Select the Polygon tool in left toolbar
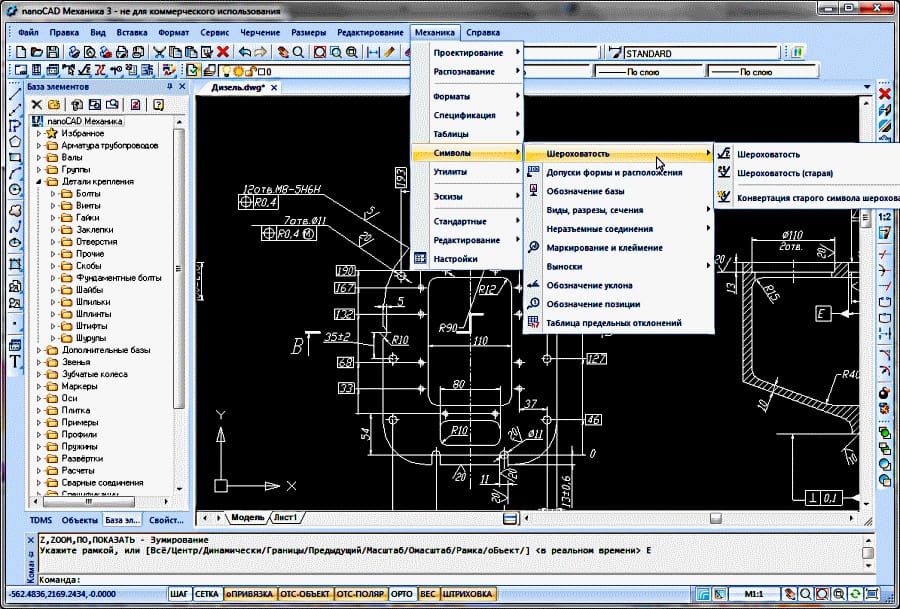Screen dimensions: 900x609 pyautogui.click(x=15, y=141)
